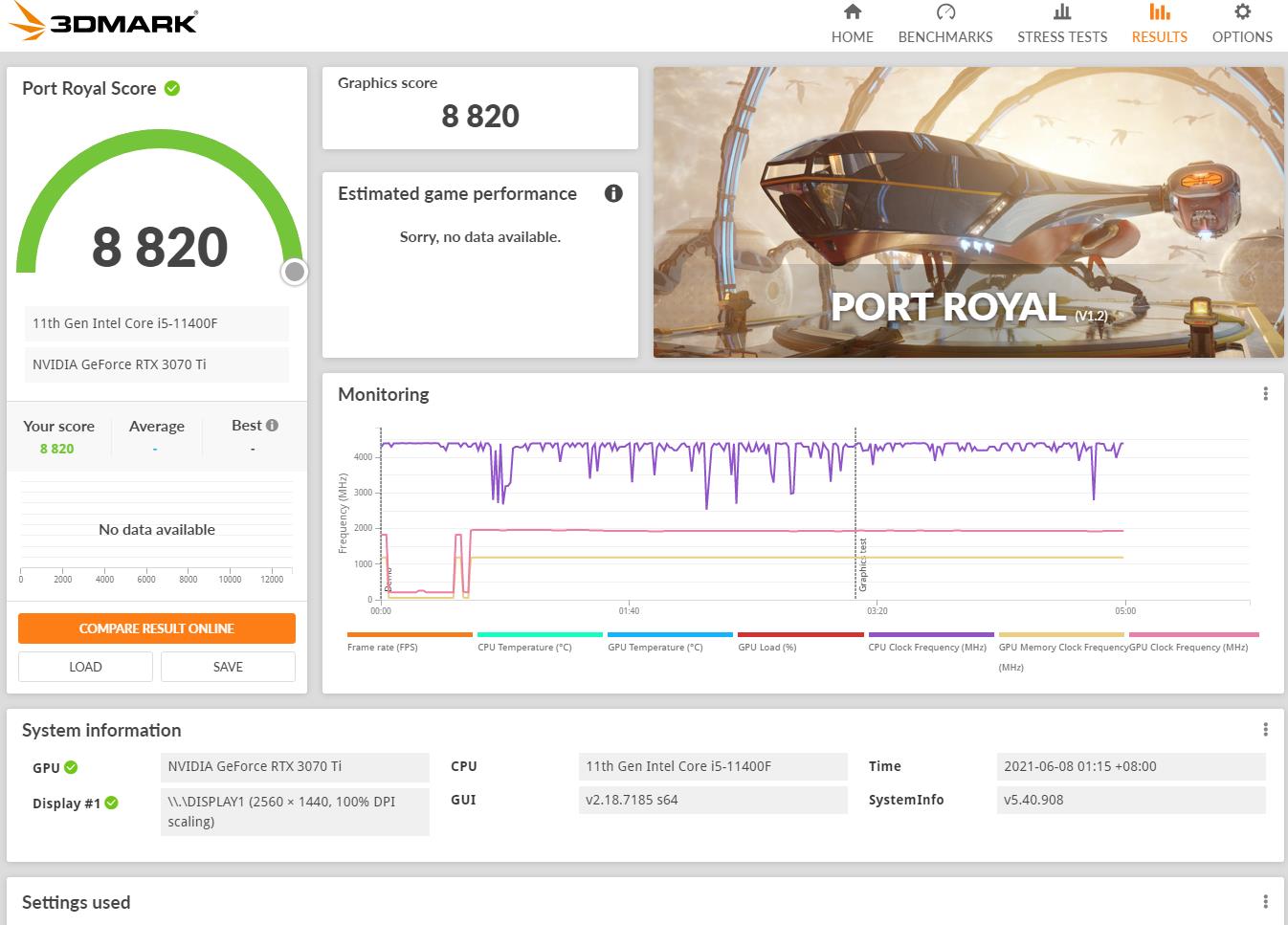The width and height of the screenshot is (1288, 925).
Task: Open the Benchmarks gauge icon
Action: [944, 12]
